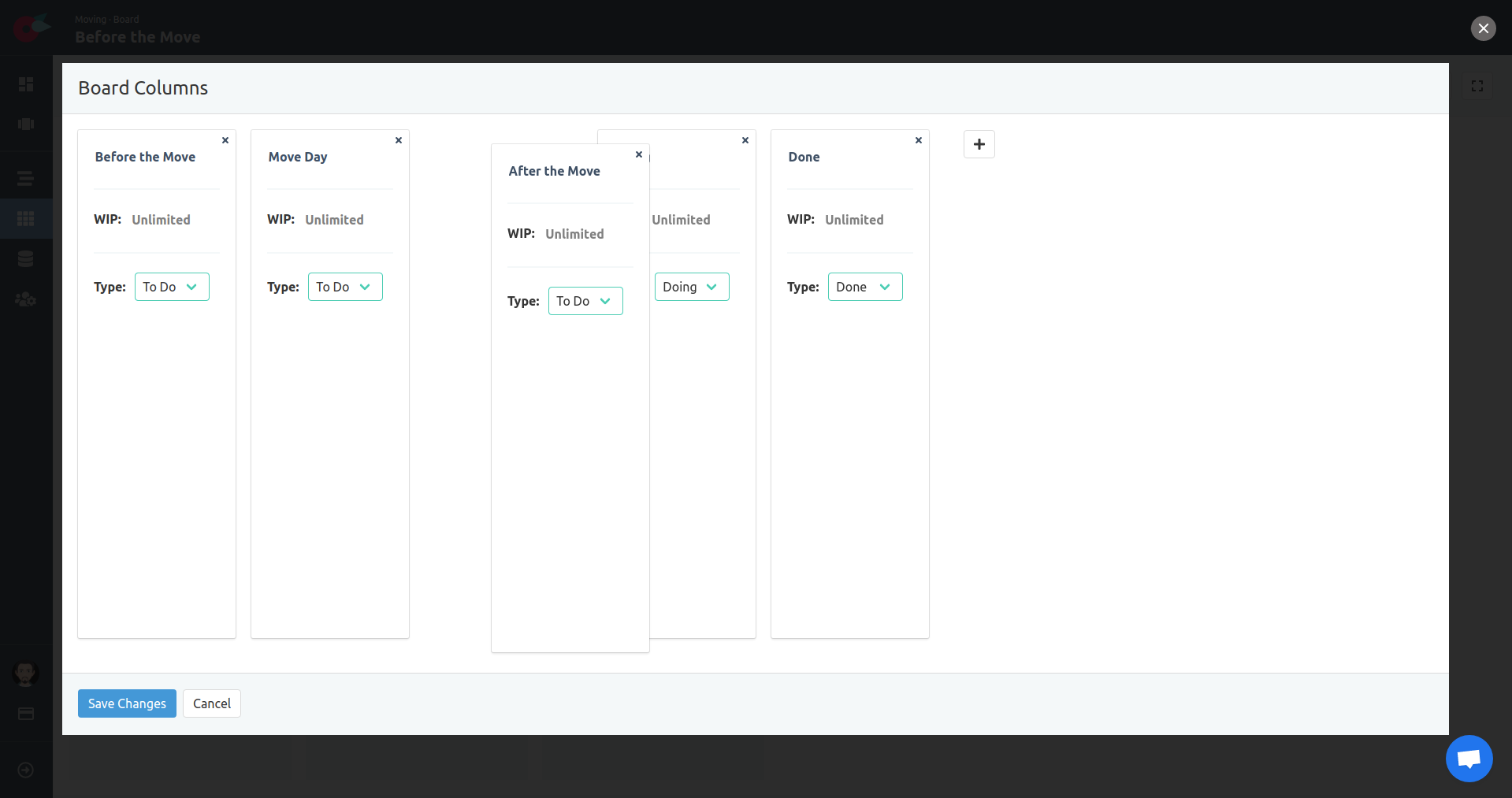The width and height of the screenshot is (1512, 798).
Task: Open Type dropdown for Move Day
Action: [345, 287]
